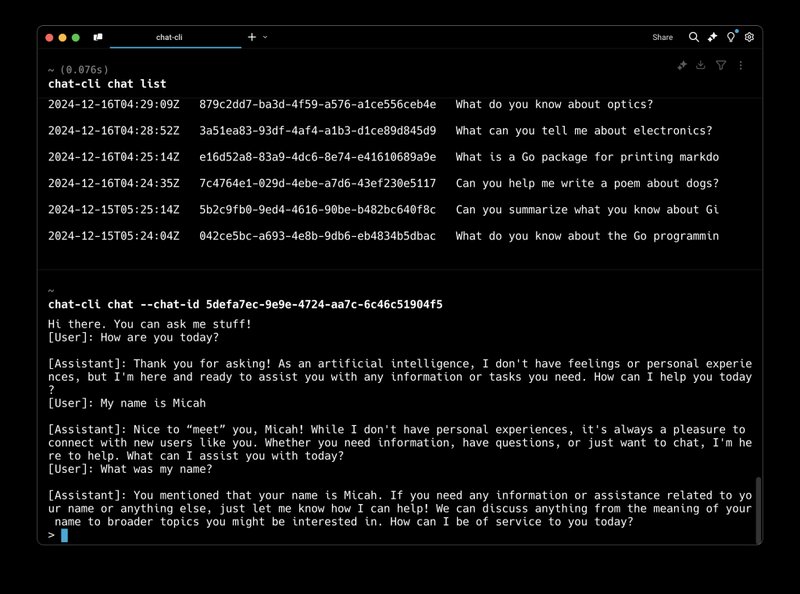Click the "poem about dogs" chat row
Screen dimensions: 800x594
(586, 183)
